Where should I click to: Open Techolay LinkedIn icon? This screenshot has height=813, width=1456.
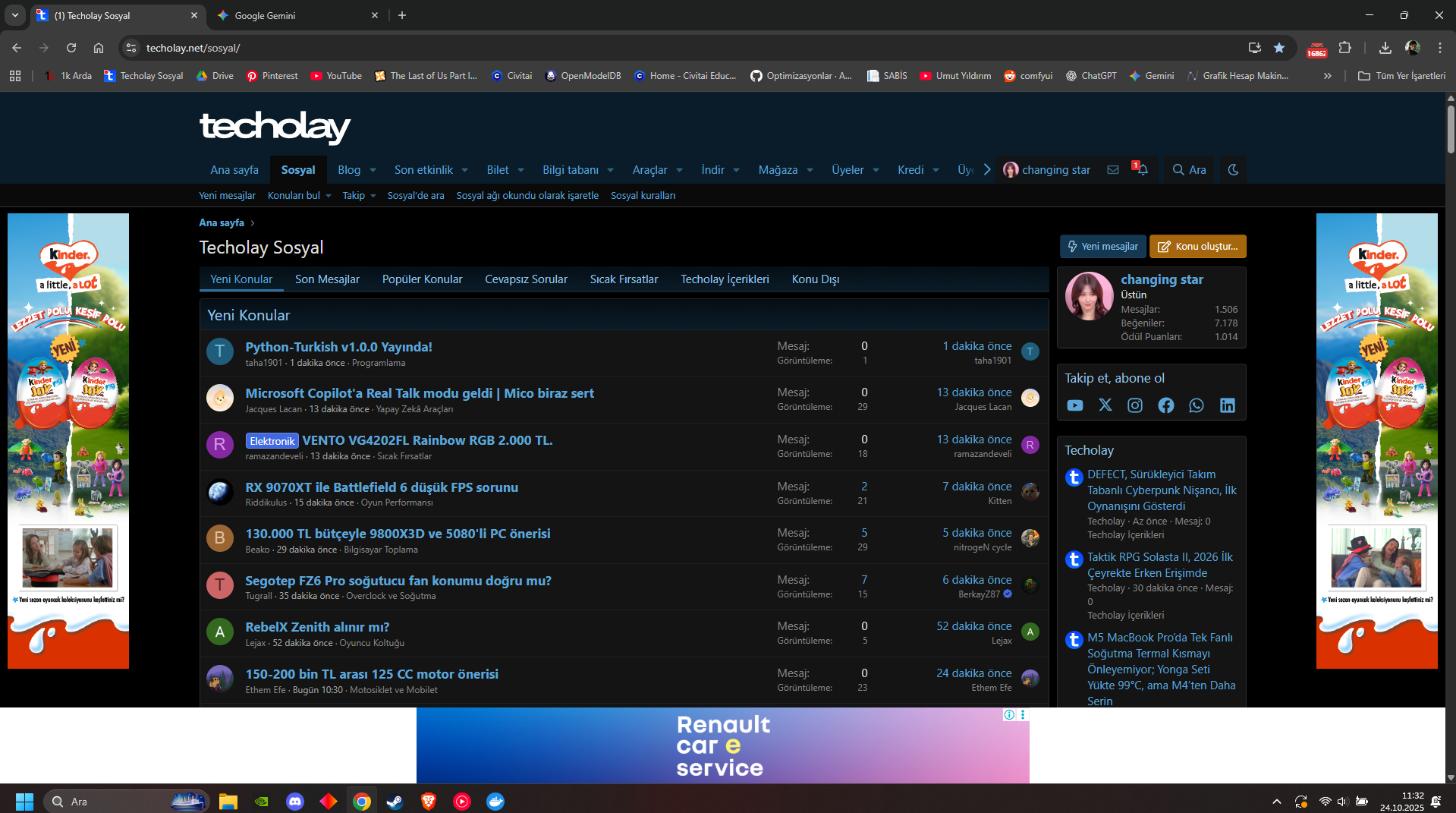coord(1228,405)
